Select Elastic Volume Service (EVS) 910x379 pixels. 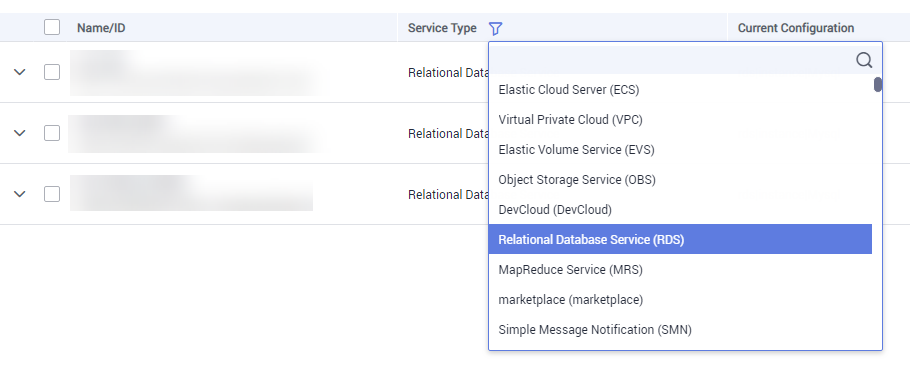pyautogui.click(x=680, y=150)
